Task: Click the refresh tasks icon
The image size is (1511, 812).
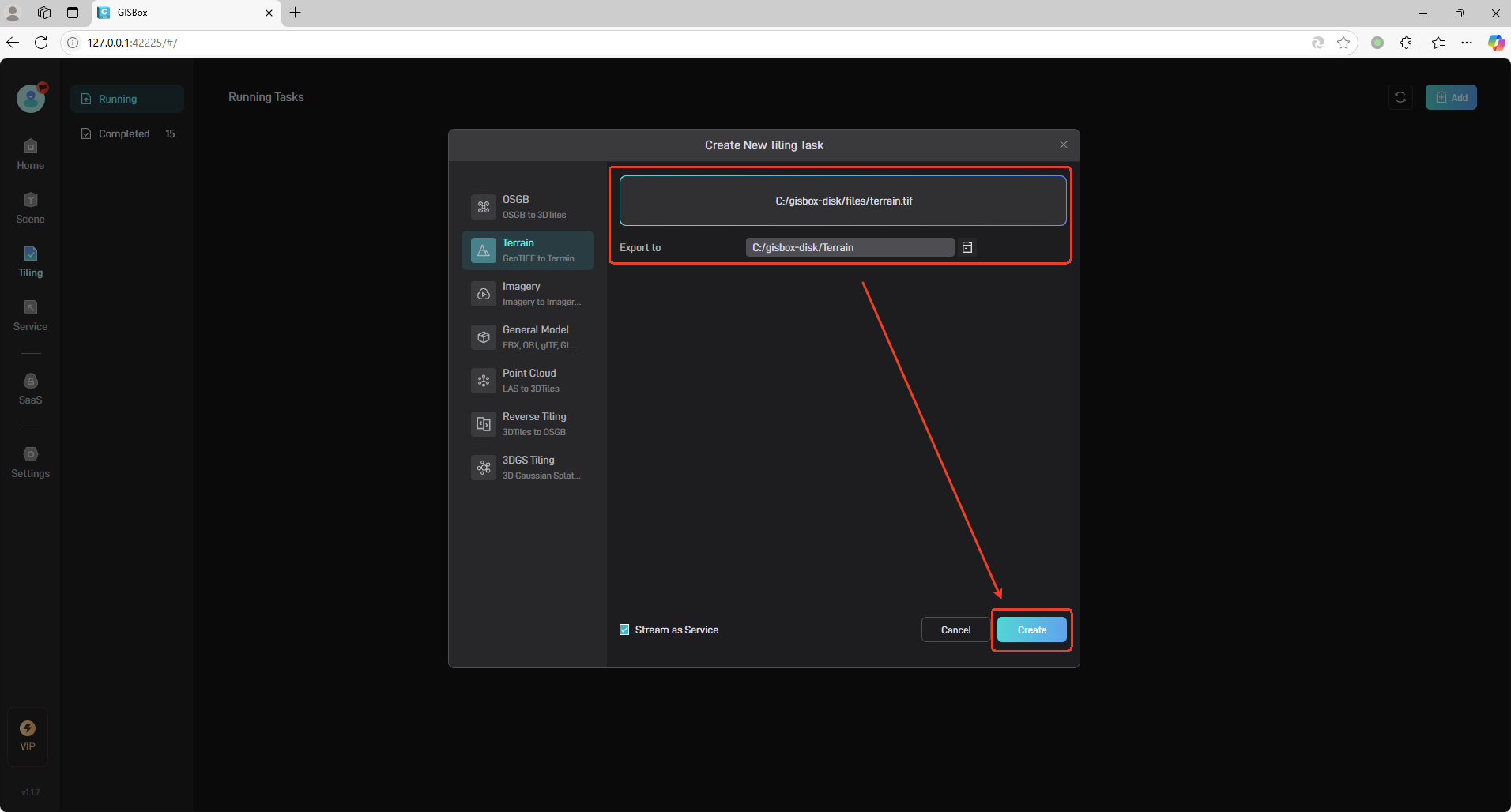Action: click(1400, 97)
